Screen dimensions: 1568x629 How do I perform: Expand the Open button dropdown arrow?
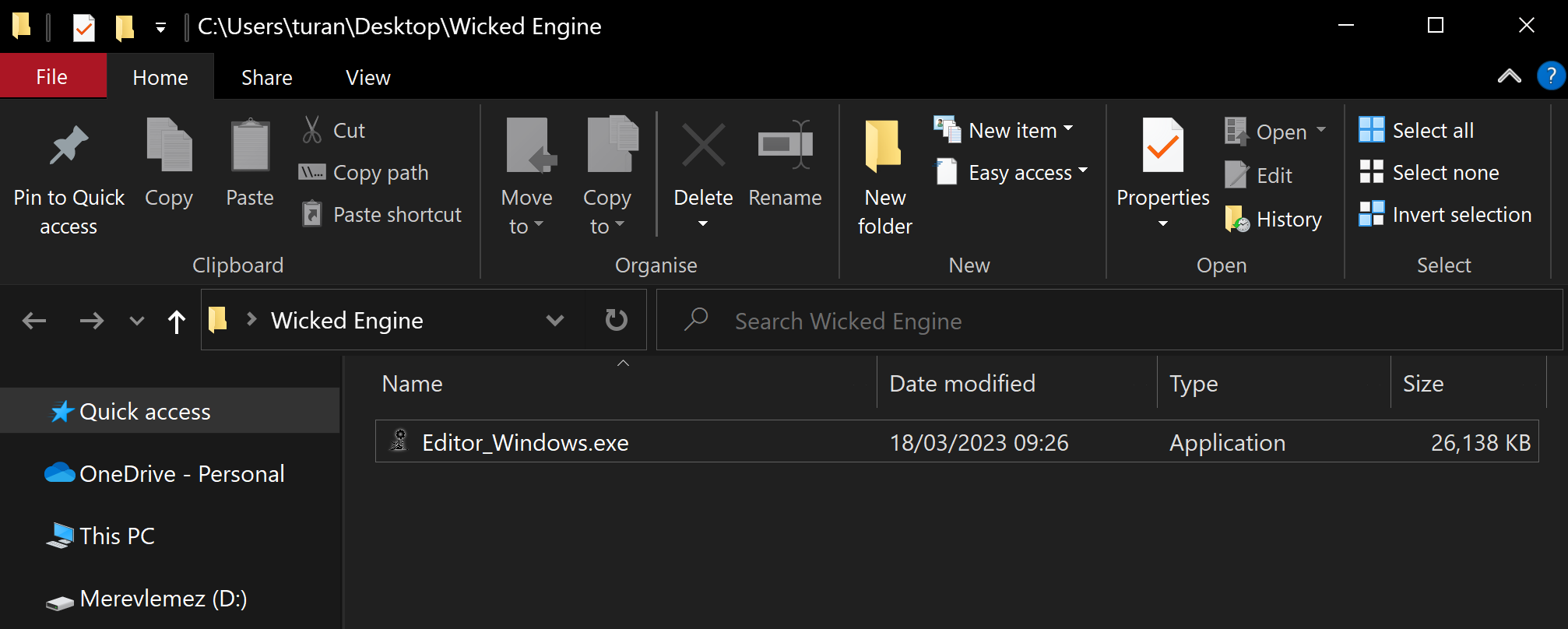1321,130
